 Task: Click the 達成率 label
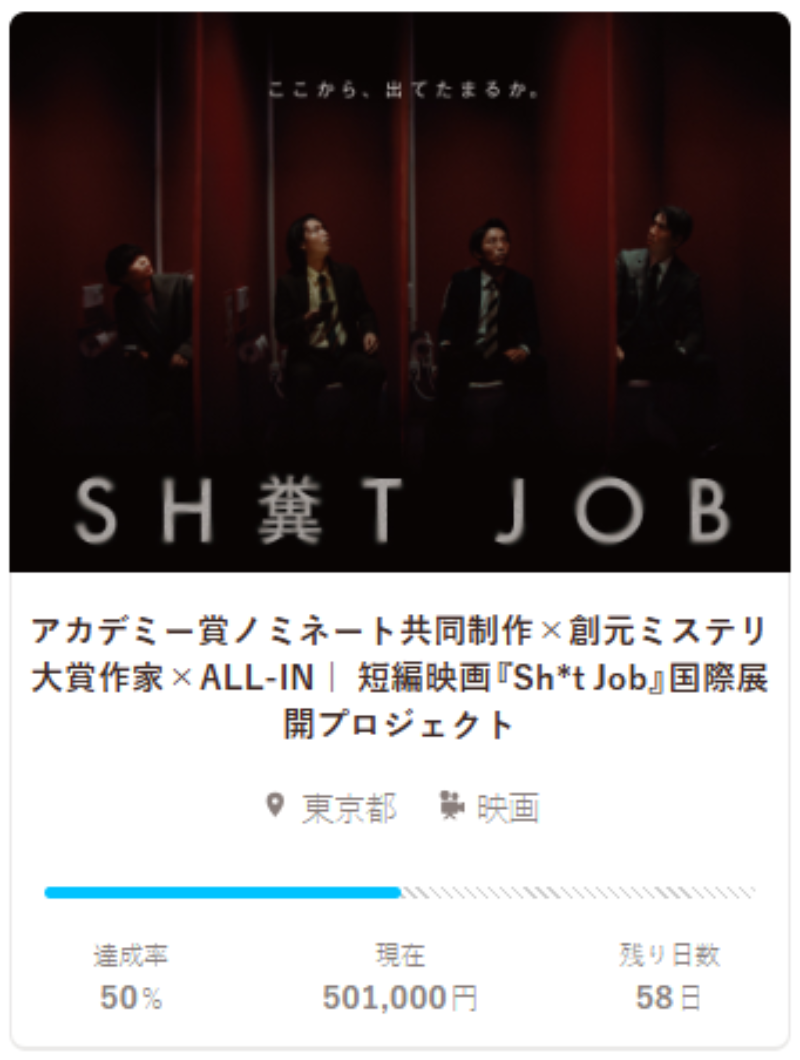[131, 955]
